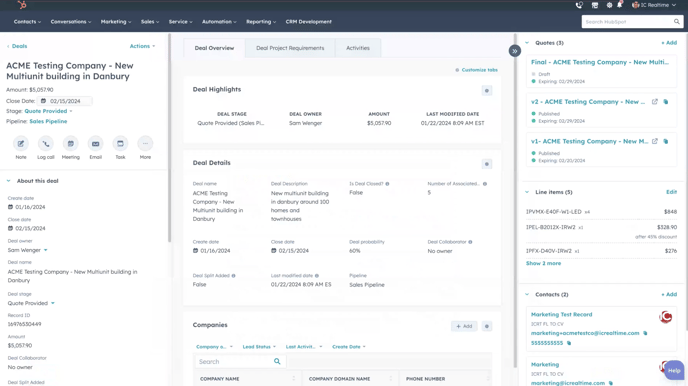The width and height of the screenshot is (688, 386).
Task: Open calendar picker for top Close Date
Action: [43, 101]
